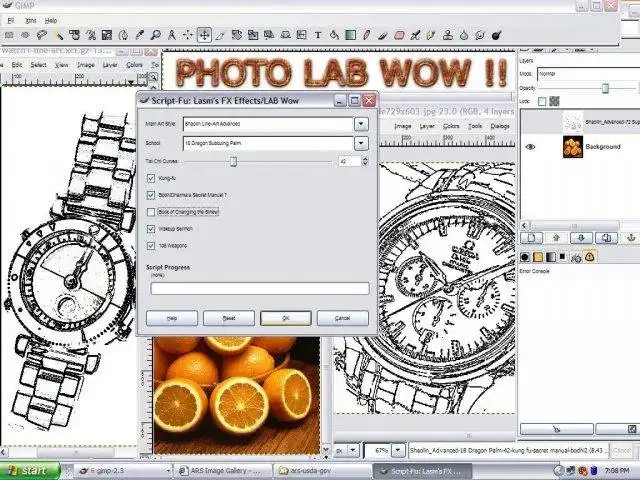Lower the layer with down arrow button
This screenshot has width=640, height=480.
coord(581,238)
